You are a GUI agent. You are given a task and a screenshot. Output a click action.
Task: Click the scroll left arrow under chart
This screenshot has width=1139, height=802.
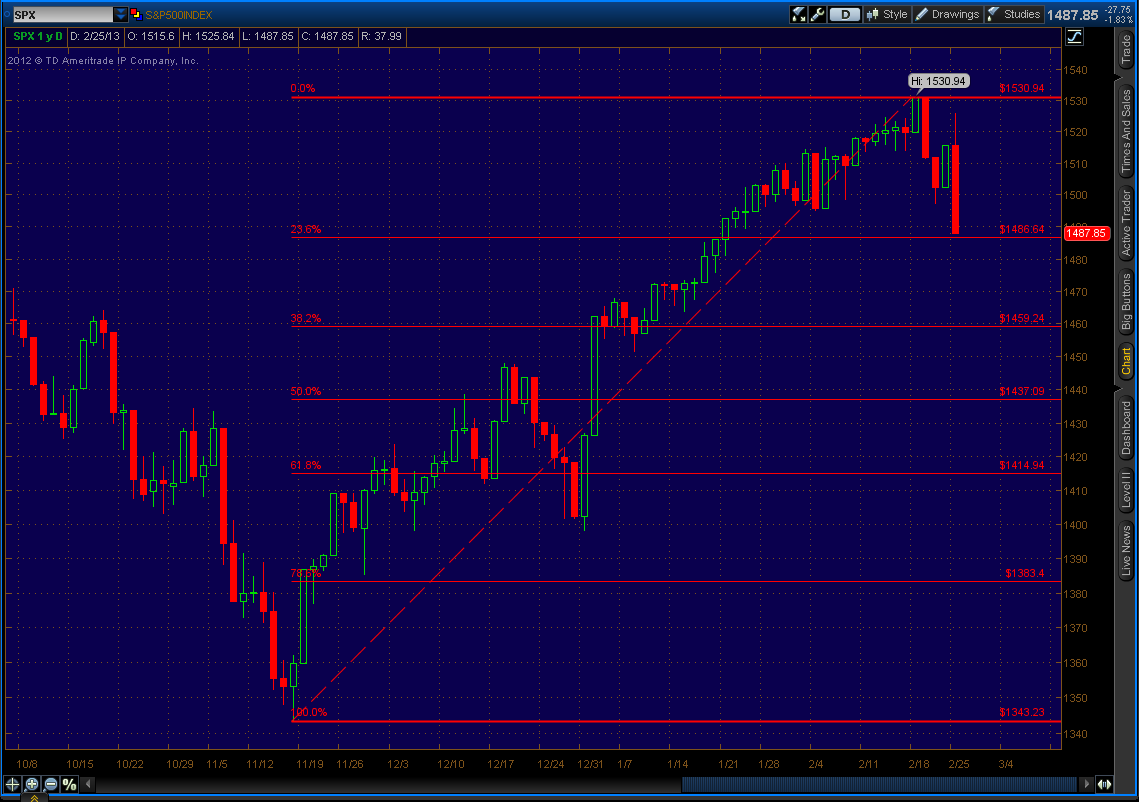89,784
